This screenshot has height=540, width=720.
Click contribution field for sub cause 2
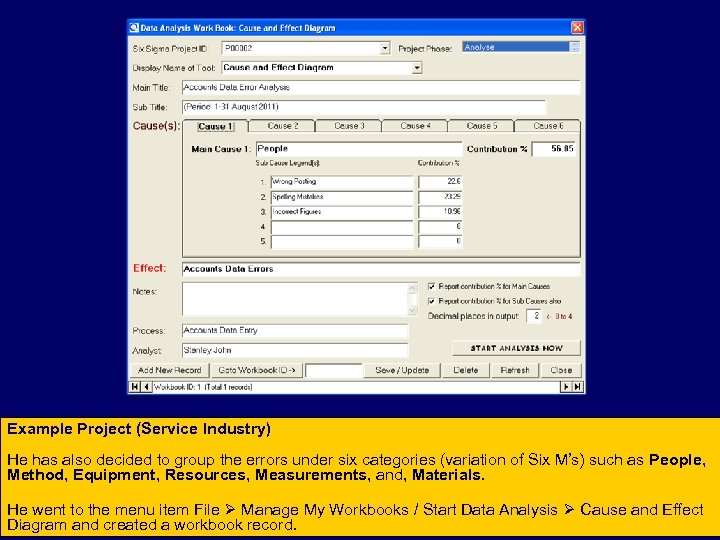[x=440, y=197]
